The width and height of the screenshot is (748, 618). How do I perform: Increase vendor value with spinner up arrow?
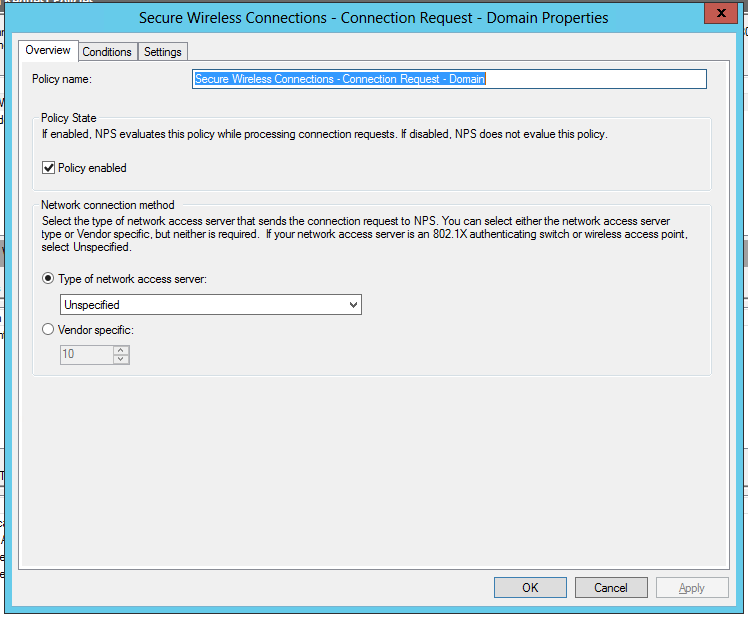(121, 350)
